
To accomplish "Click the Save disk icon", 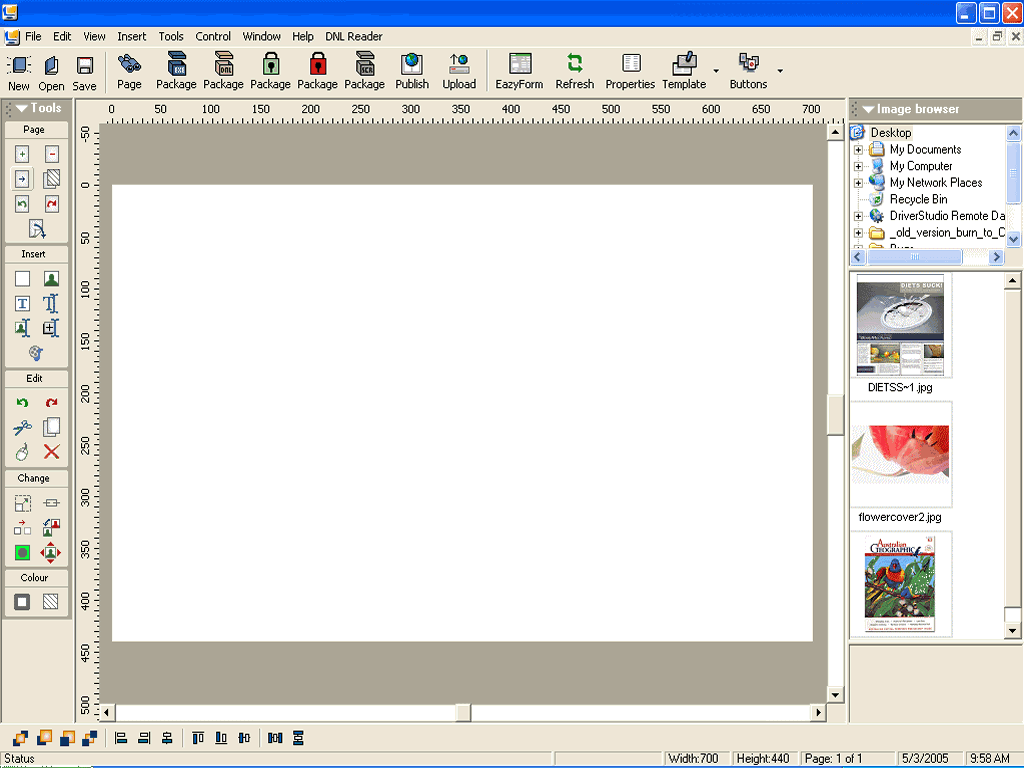I will pos(84,65).
